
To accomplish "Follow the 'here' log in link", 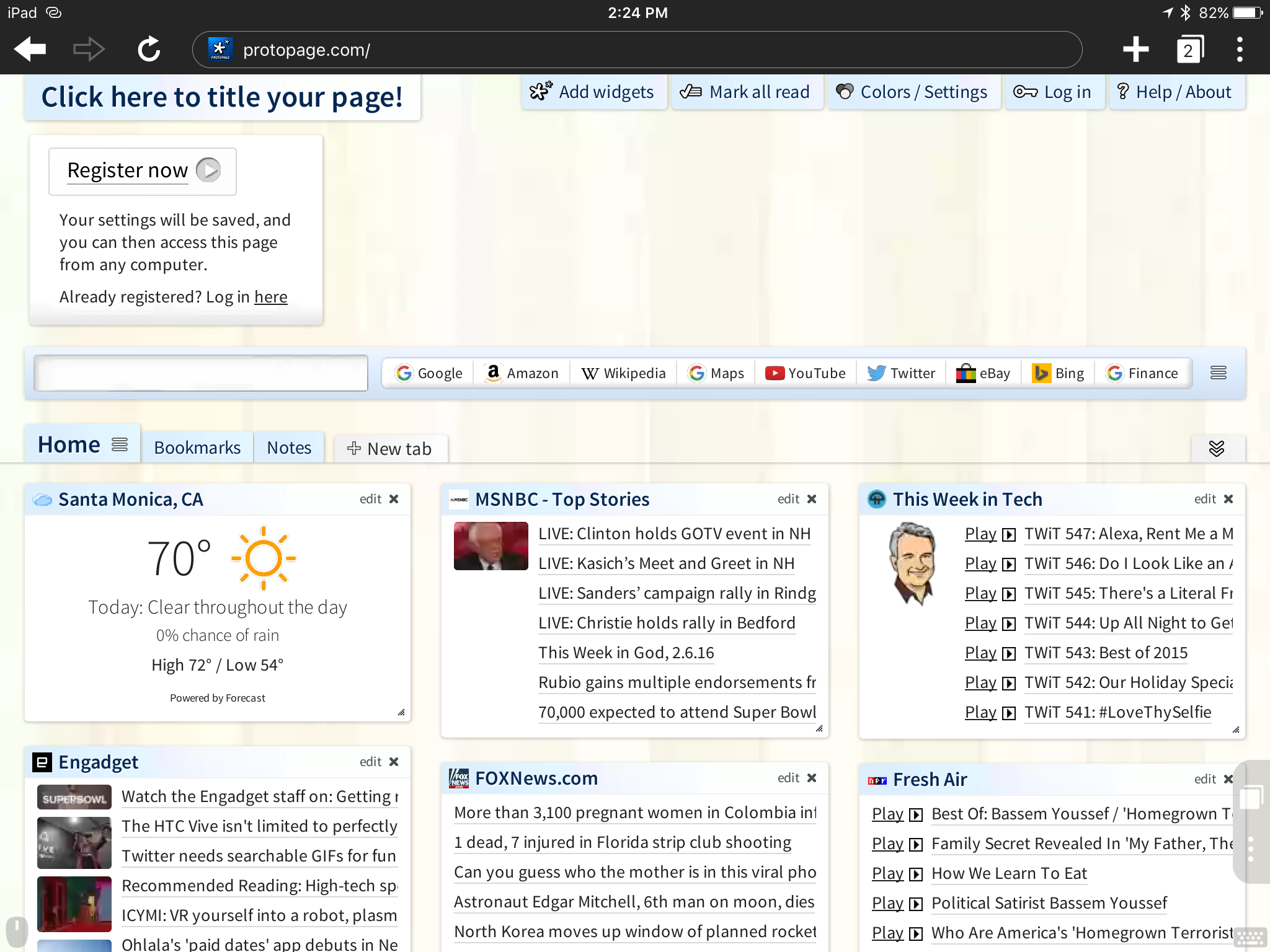I will [x=271, y=297].
